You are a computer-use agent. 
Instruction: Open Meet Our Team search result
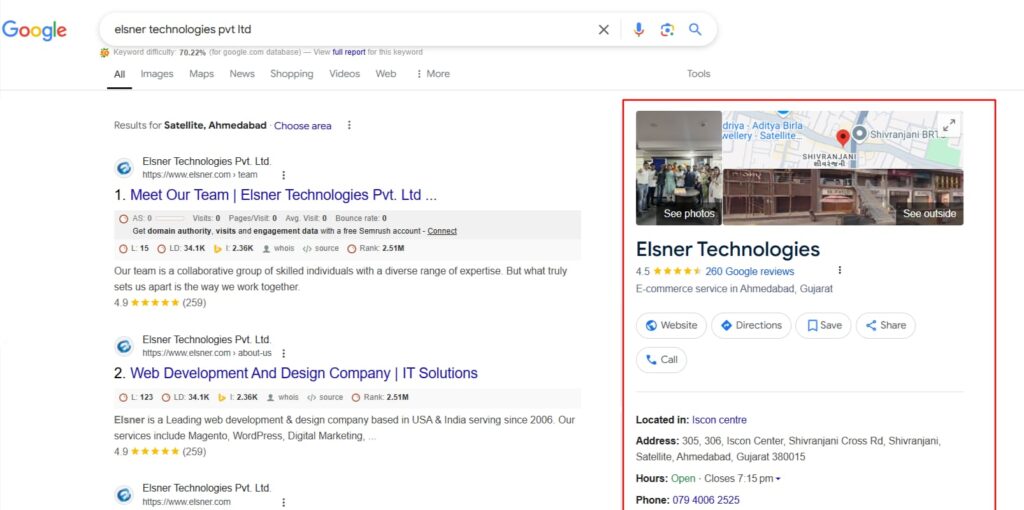[283, 195]
